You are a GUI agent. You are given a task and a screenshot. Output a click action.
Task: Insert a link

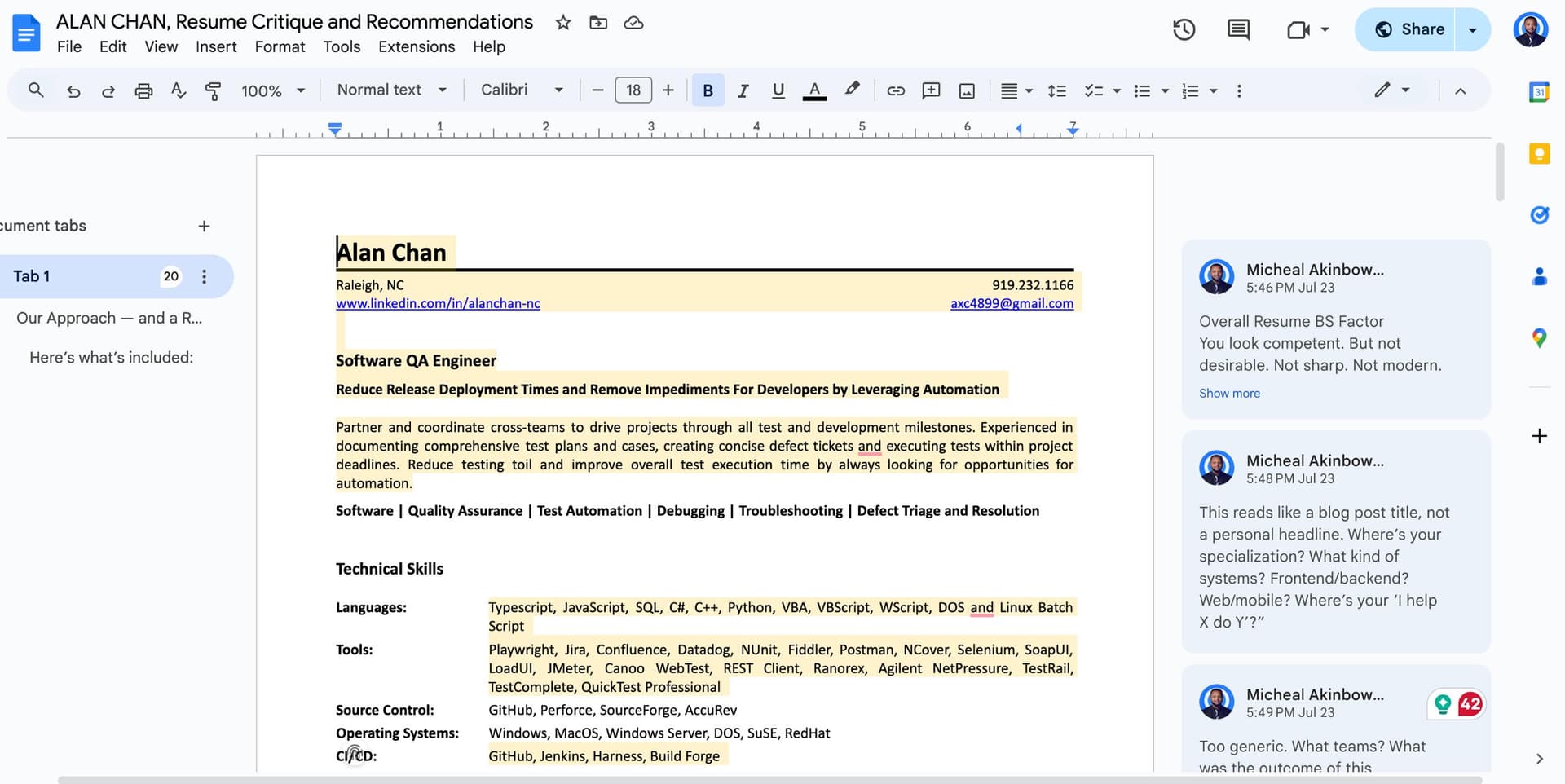pyautogui.click(x=896, y=90)
